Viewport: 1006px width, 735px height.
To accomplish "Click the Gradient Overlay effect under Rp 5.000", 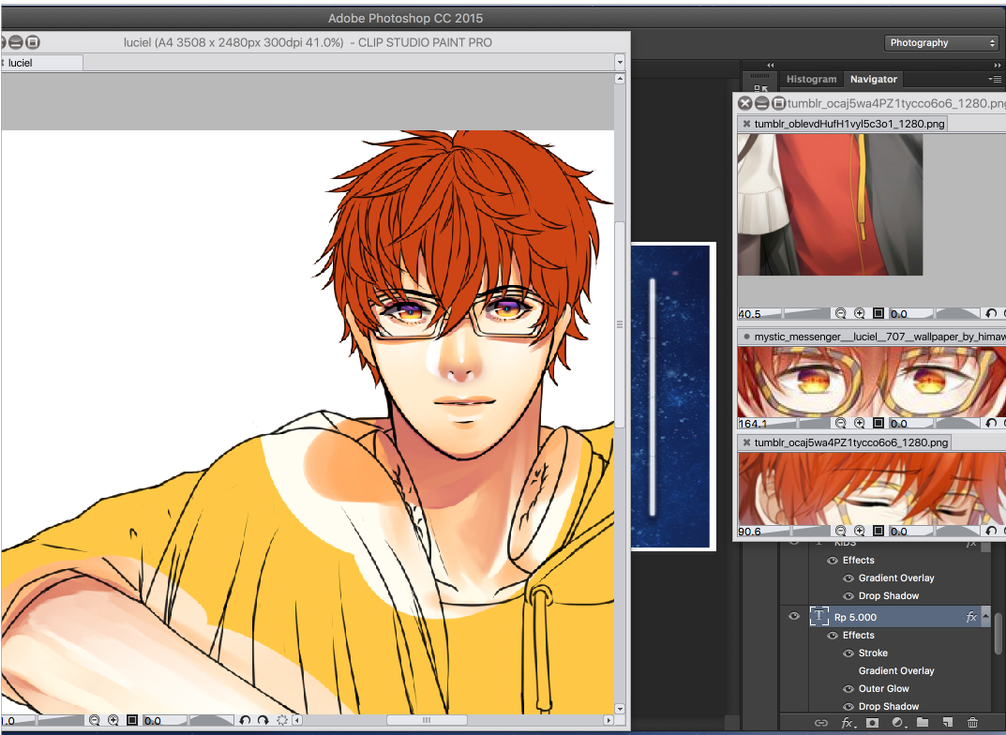I will point(896,671).
